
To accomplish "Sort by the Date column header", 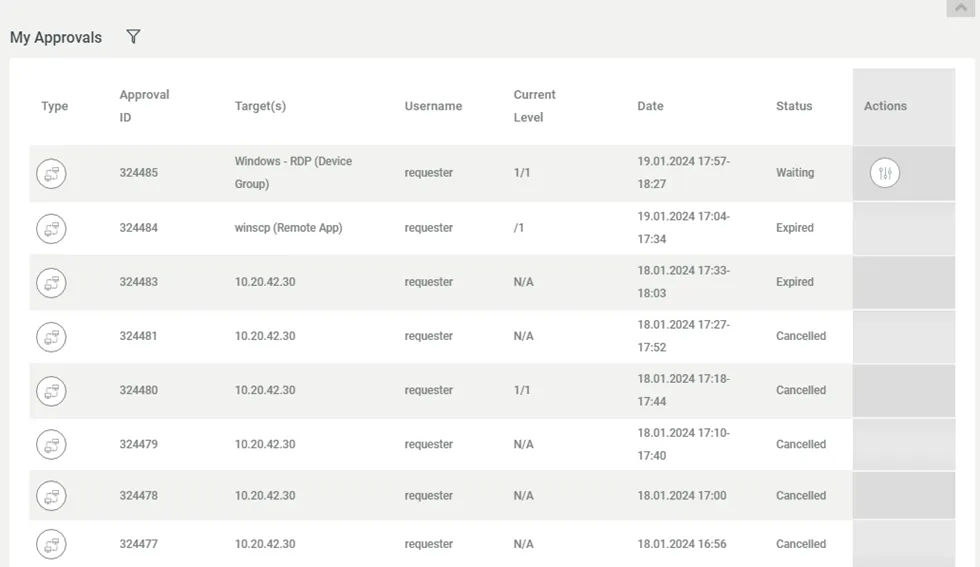I will point(650,106).
